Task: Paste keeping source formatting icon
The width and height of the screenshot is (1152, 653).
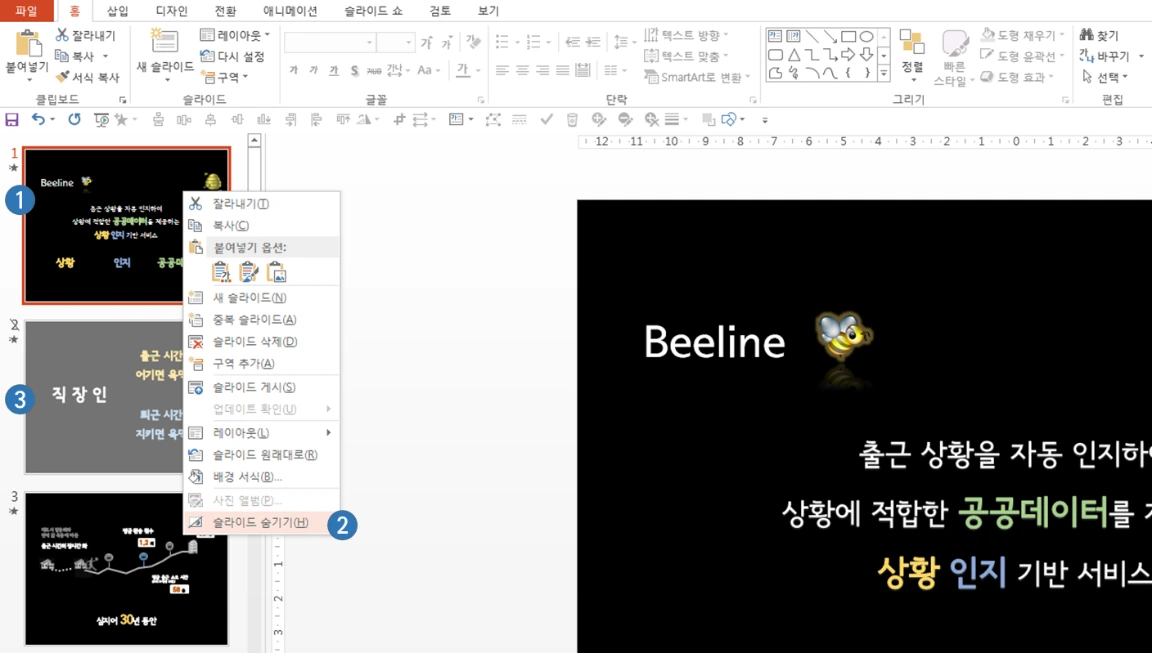Action: pyautogui.click(x=248, y=273)
